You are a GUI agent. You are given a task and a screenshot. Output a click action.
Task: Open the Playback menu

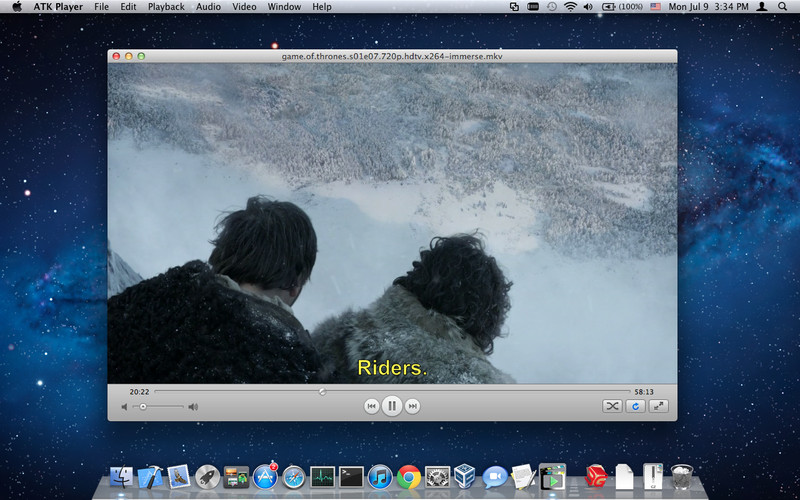click(x=166, y=7)
